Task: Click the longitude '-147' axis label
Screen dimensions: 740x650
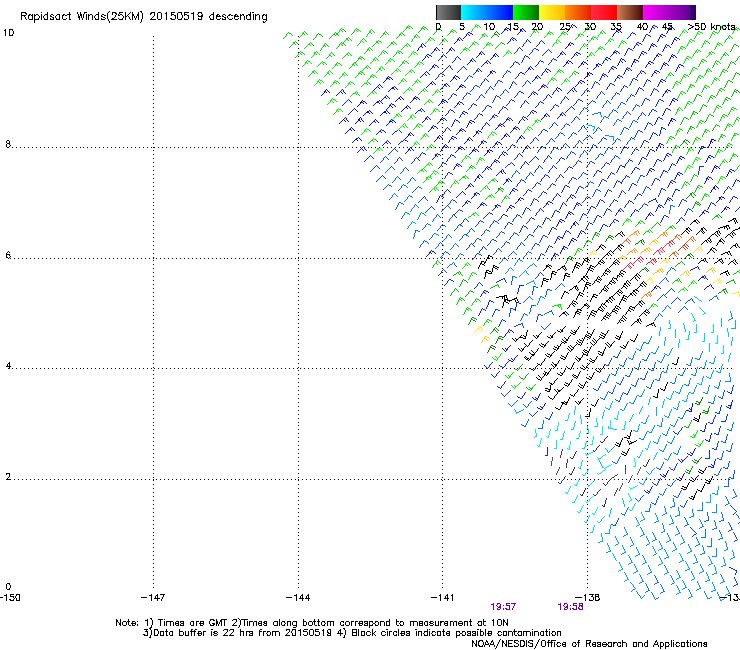Action: pyautogui.click(x=153, y=598)
